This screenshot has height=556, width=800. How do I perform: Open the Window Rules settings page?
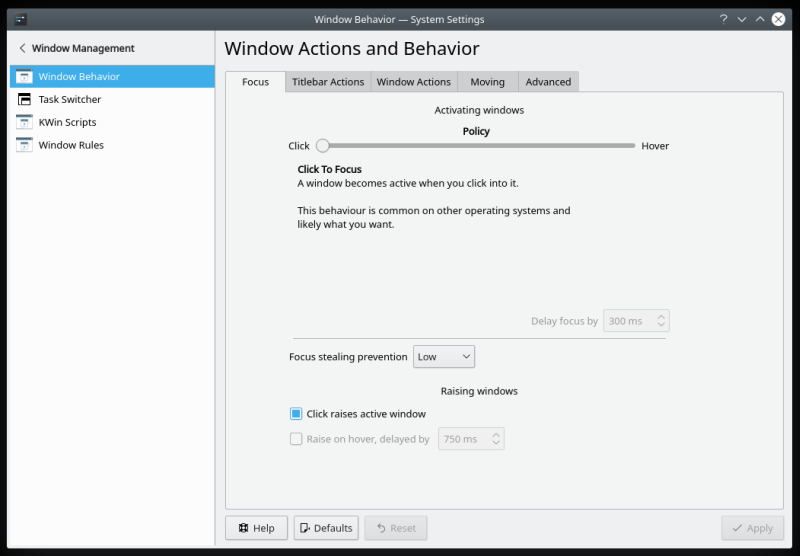coord(112,145)
